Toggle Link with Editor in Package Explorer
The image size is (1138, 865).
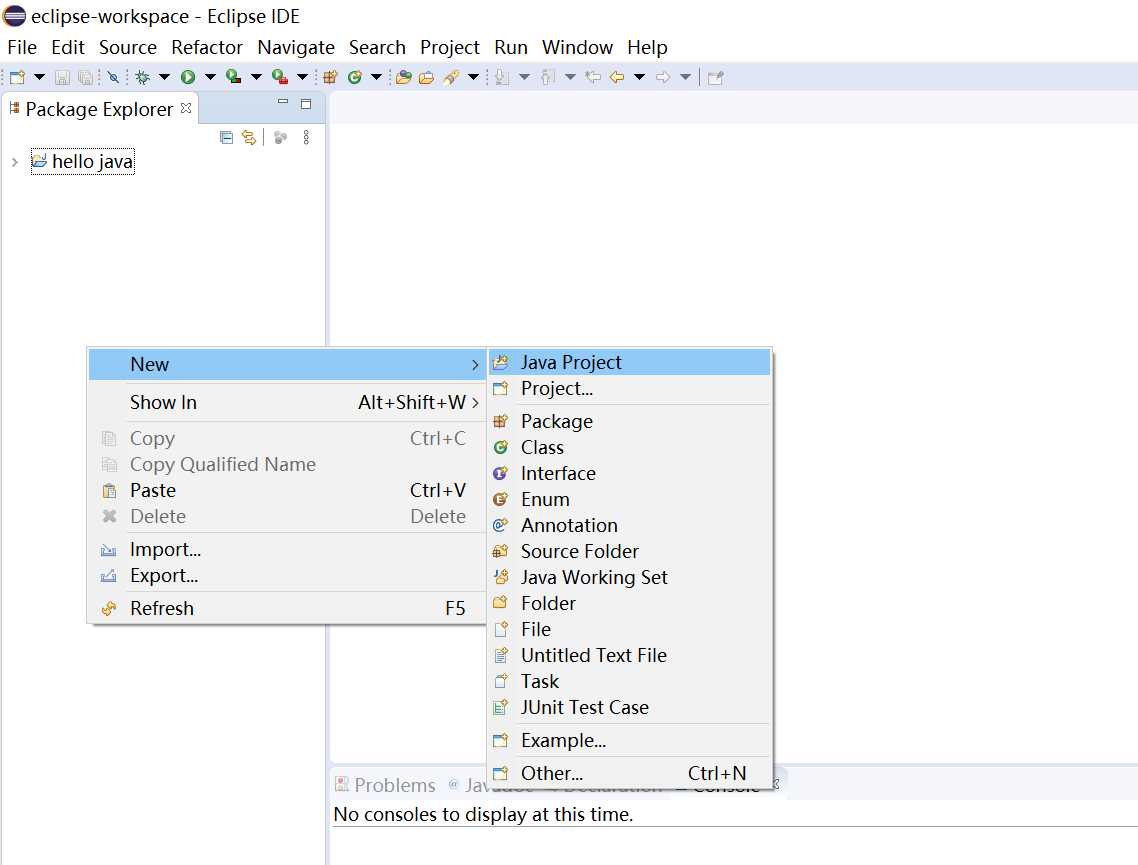[249, 137]
